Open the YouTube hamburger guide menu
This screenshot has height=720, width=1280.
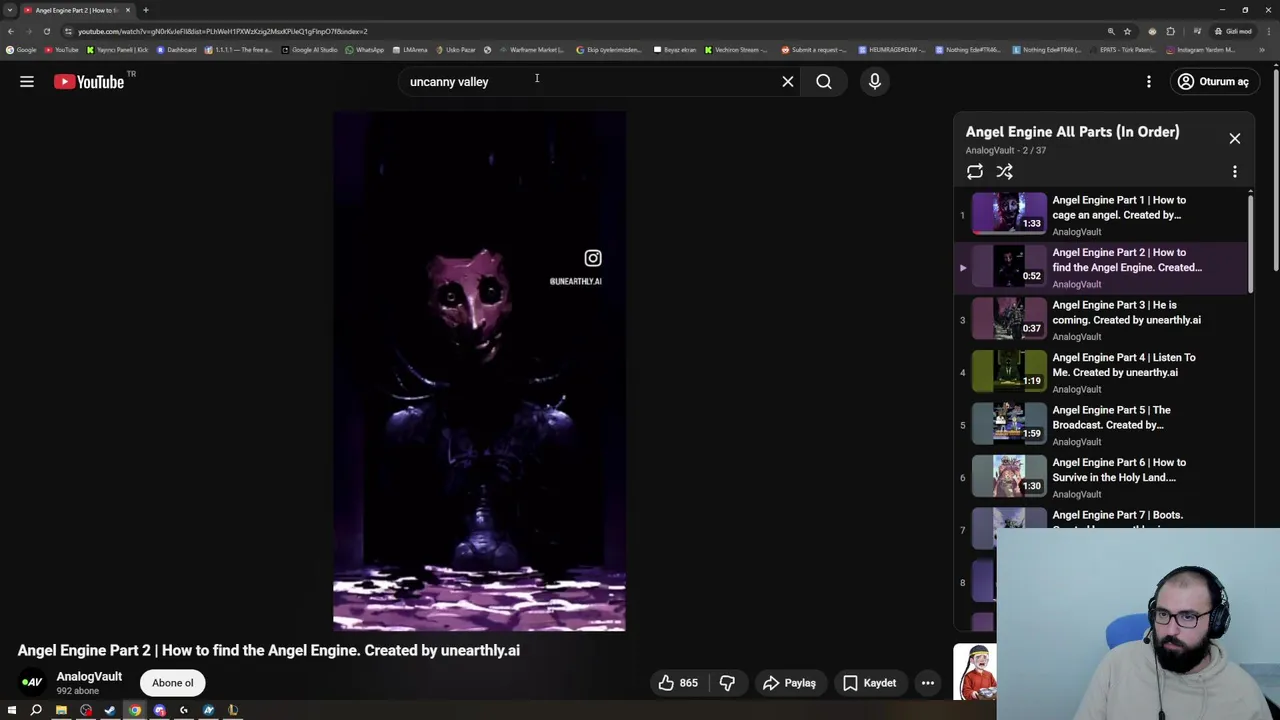click(x=27, y=82)
